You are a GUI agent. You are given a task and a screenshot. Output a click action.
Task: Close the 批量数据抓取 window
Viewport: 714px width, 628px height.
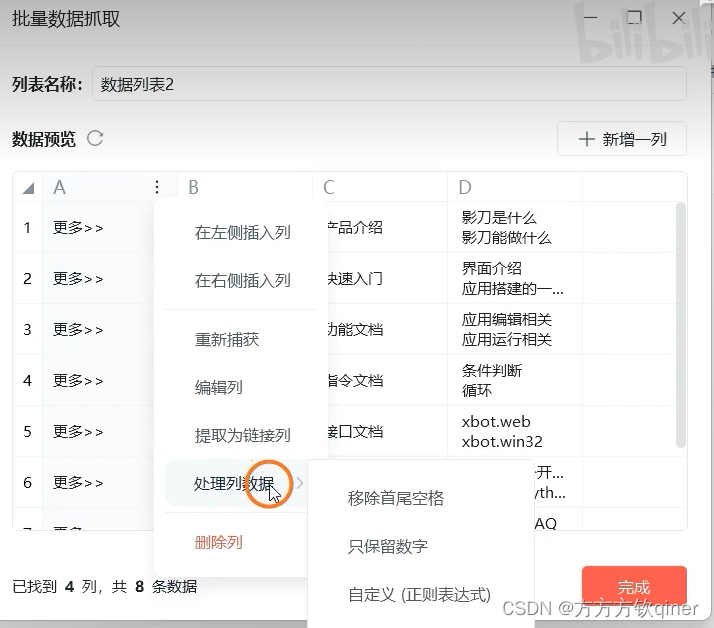pos(678,18)
